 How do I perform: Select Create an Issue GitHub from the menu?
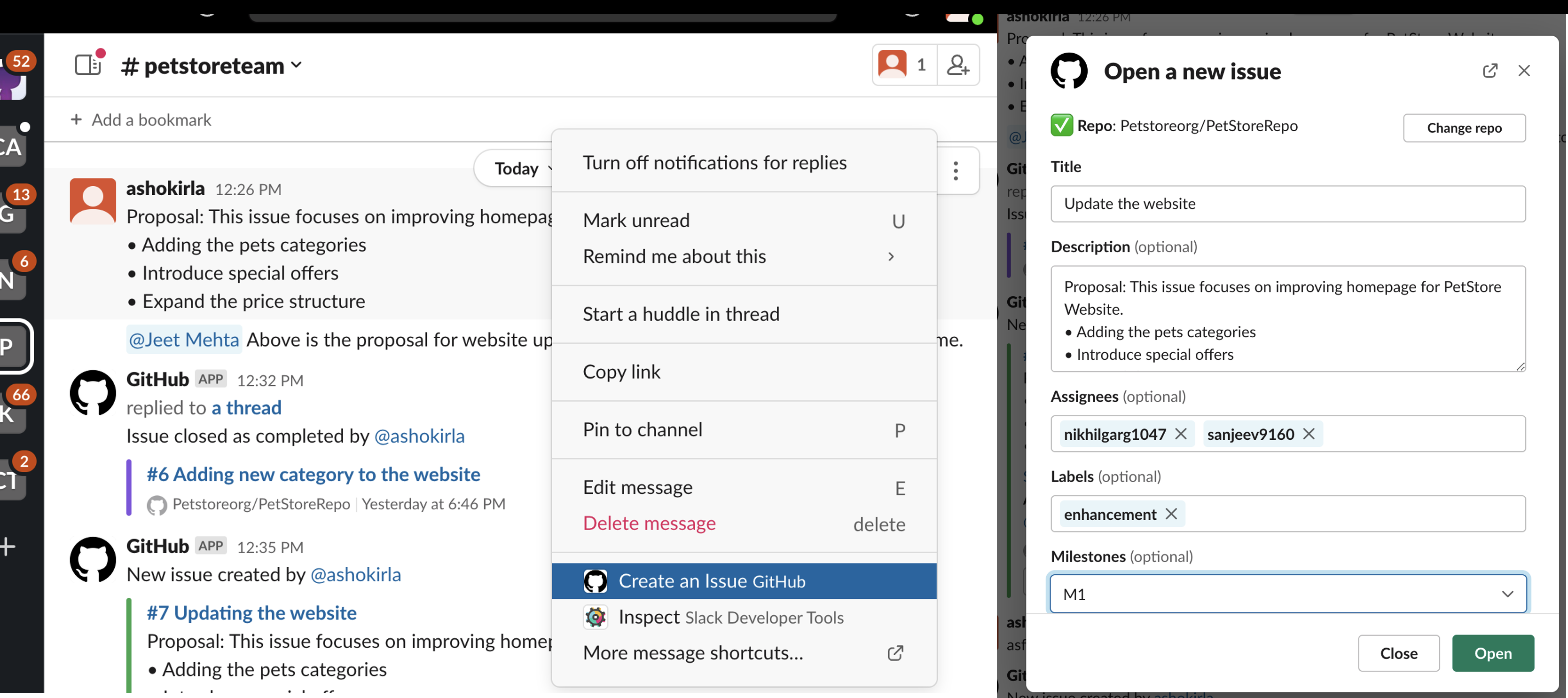(x=712, y=580)
